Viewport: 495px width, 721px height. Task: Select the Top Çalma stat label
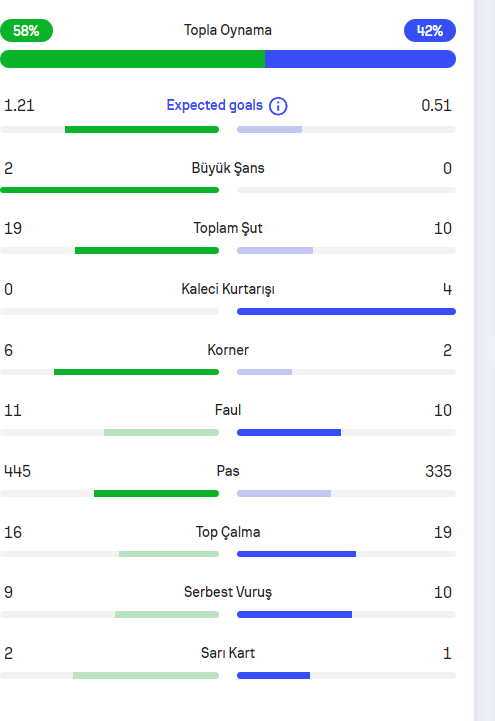[x=228, y=532]
